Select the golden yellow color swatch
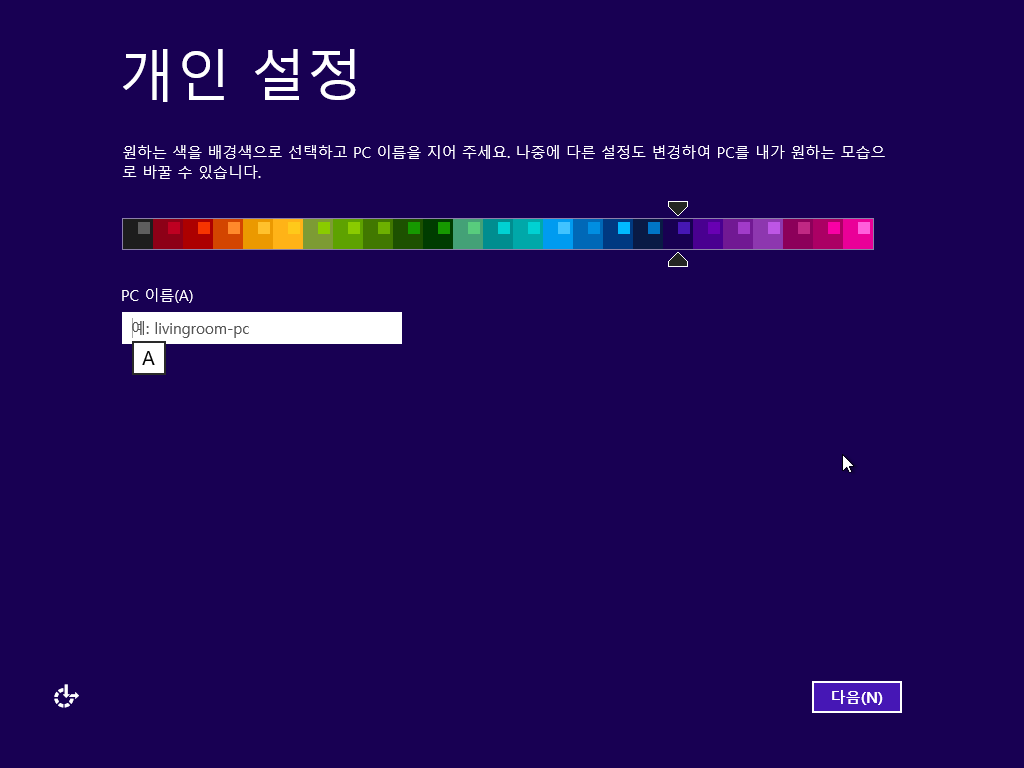This screenshot has height=768, width=1024. click(288, 234)
